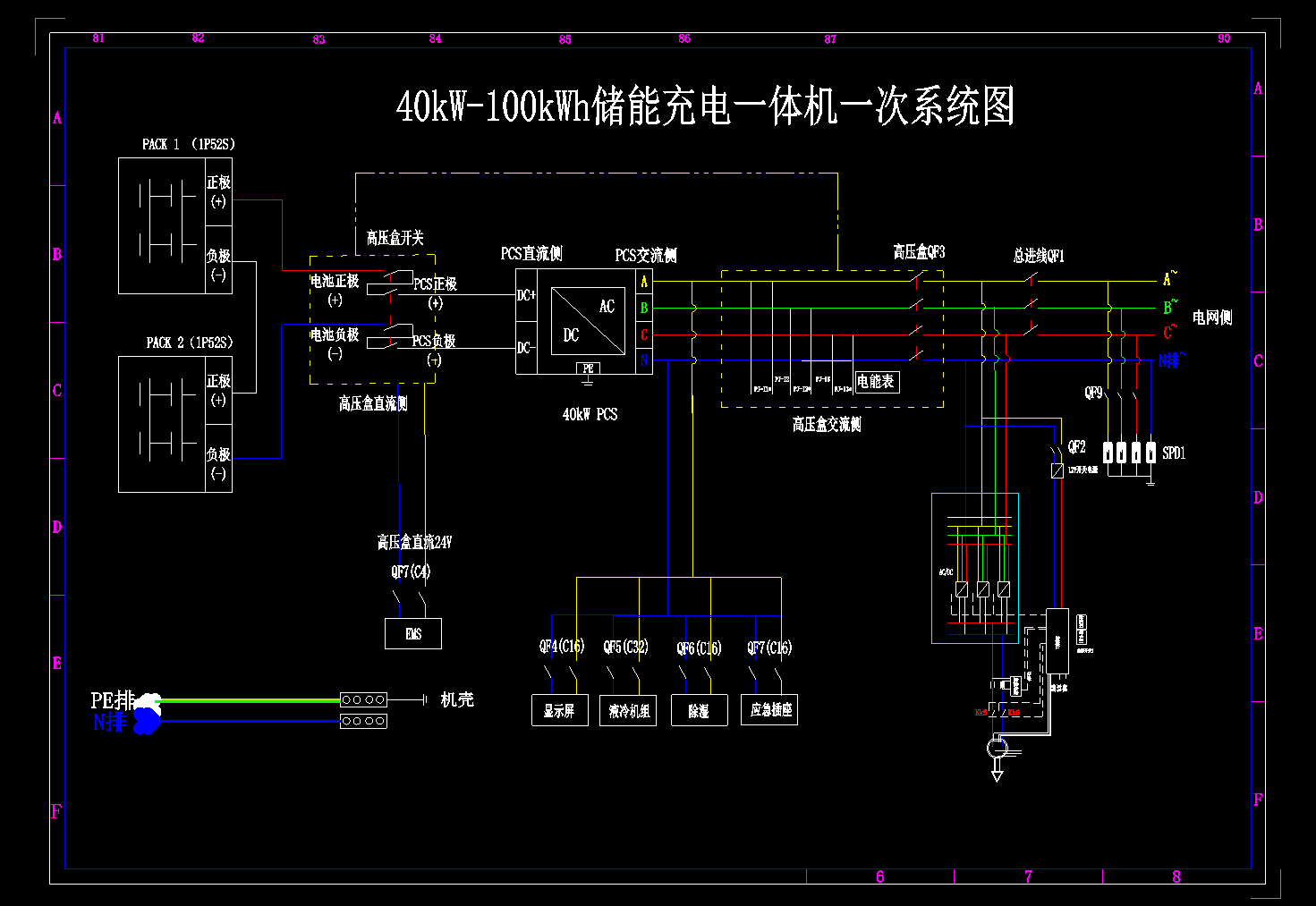1316x906 pixels.
Task: Click the AC/DC converter symbol in PCS
Action: pyautogui.click(x=588, y=321)
